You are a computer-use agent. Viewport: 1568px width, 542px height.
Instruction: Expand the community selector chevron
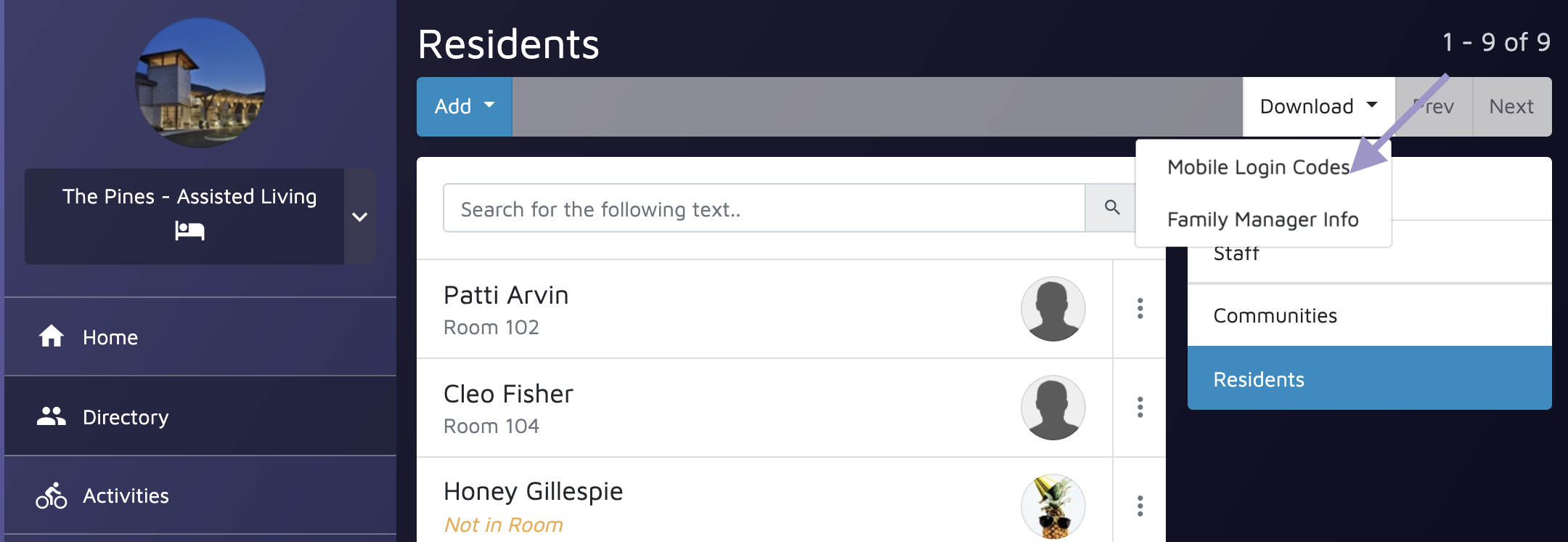tap(359, 217)
